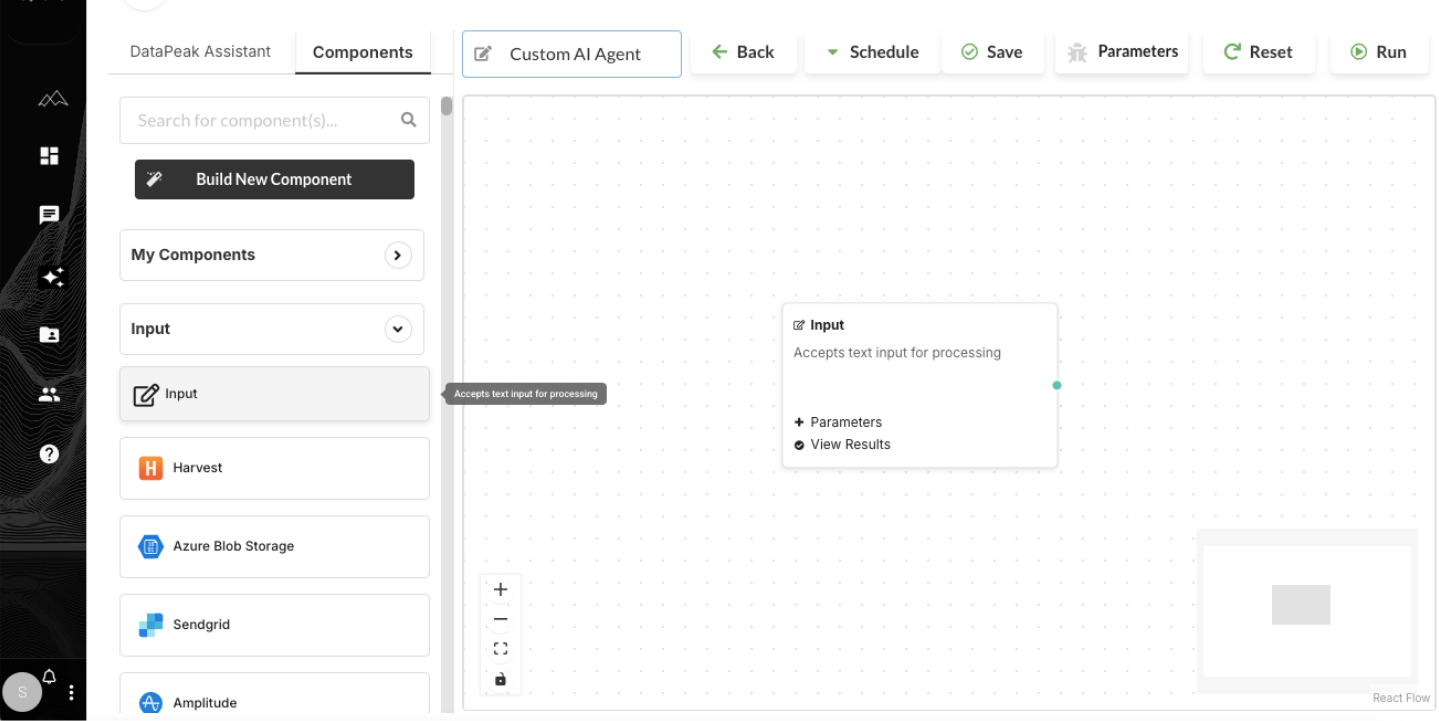
Task: Click the Back button
Action: (x=743, y=52)
